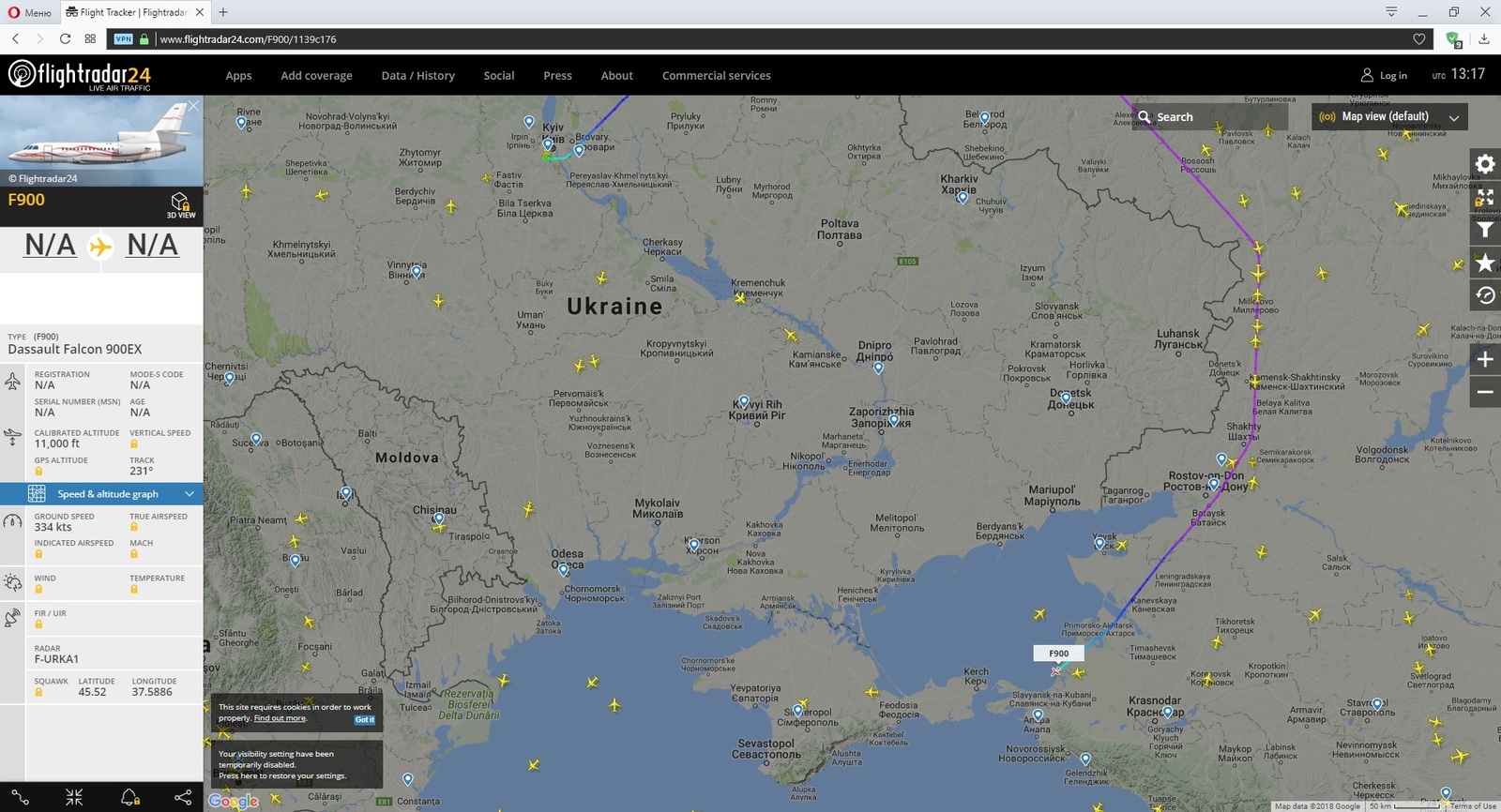The image size is (1501, 812).
Task: Open the playback history icon
Action: (x=1484, y=296)
